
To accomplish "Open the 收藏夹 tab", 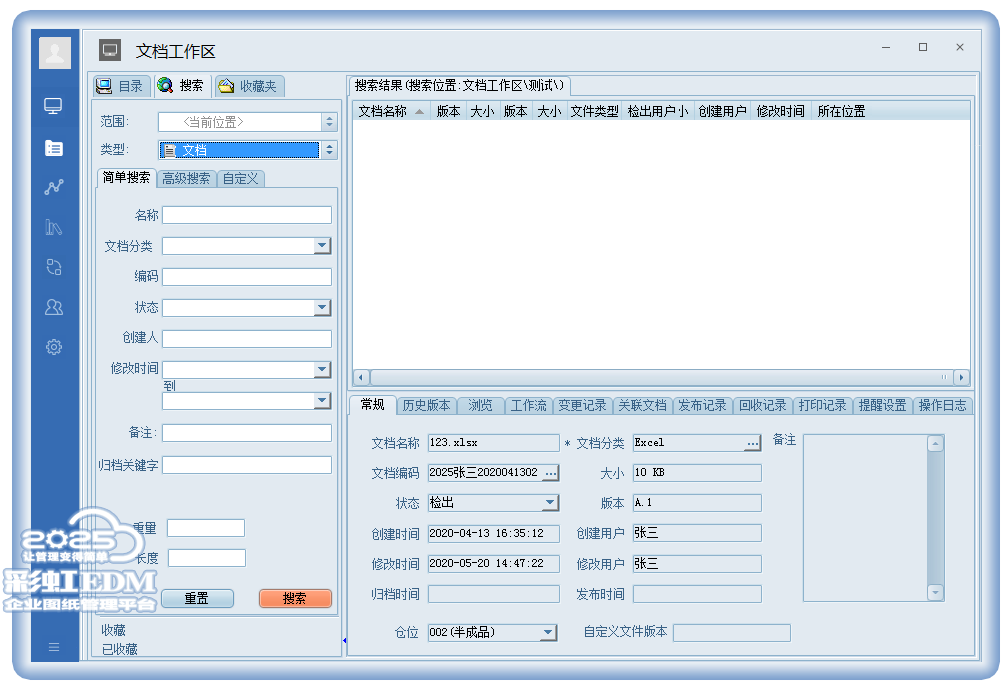I will pyautogui.click(x=250, y=86).
